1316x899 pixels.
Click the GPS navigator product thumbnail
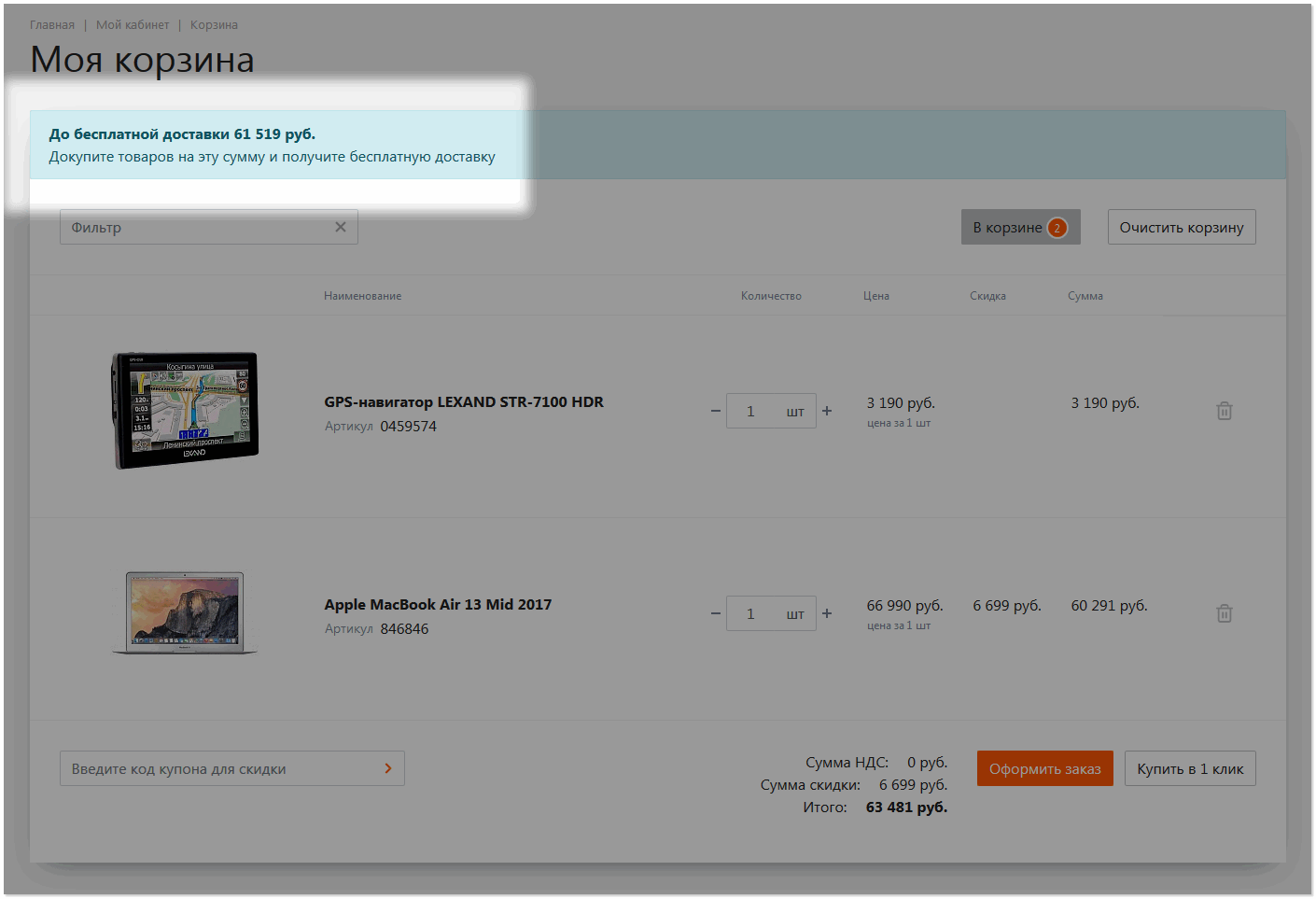[x=185, y=410]
